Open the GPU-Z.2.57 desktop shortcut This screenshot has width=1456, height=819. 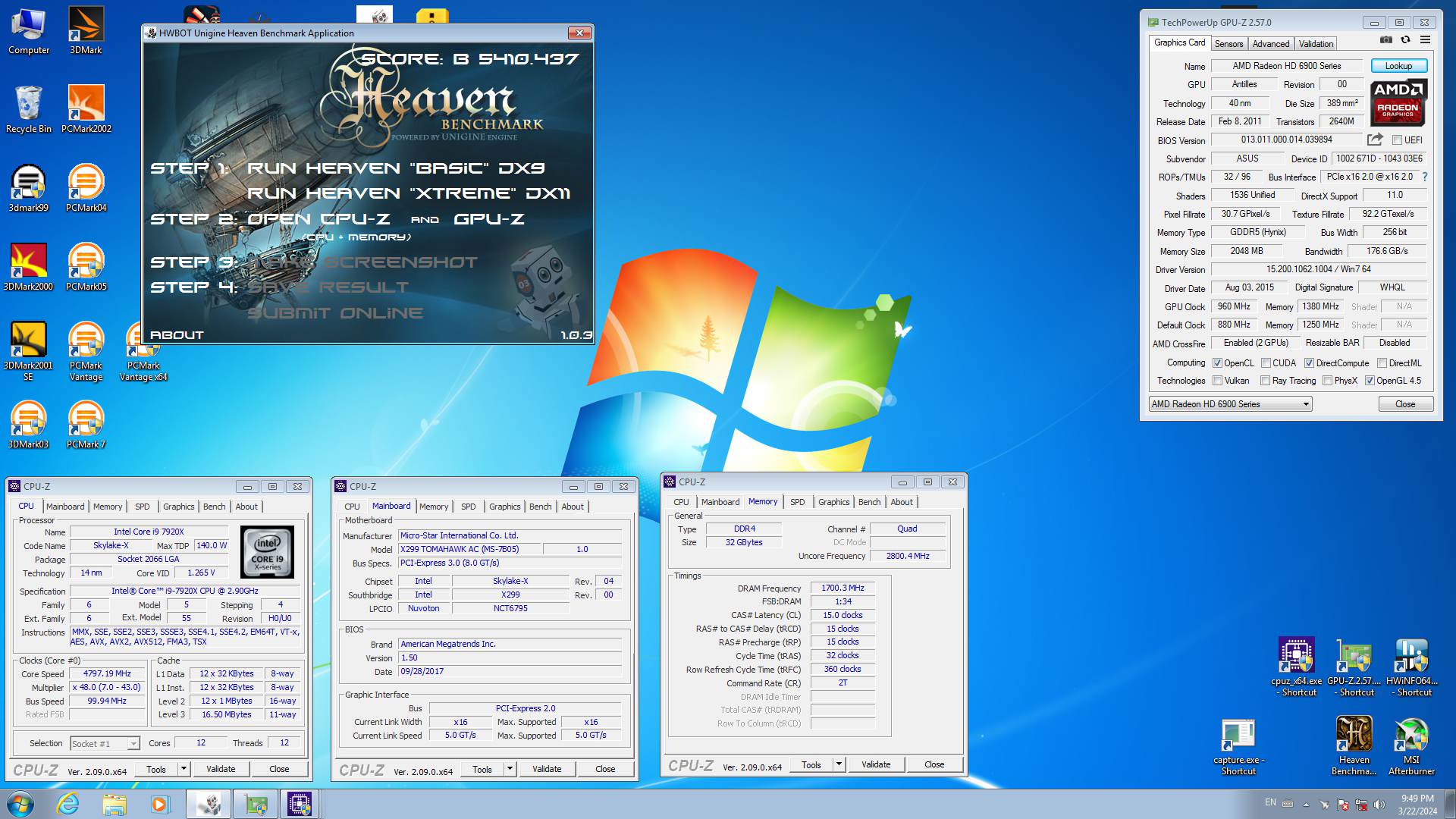(x=1354, y=667)
